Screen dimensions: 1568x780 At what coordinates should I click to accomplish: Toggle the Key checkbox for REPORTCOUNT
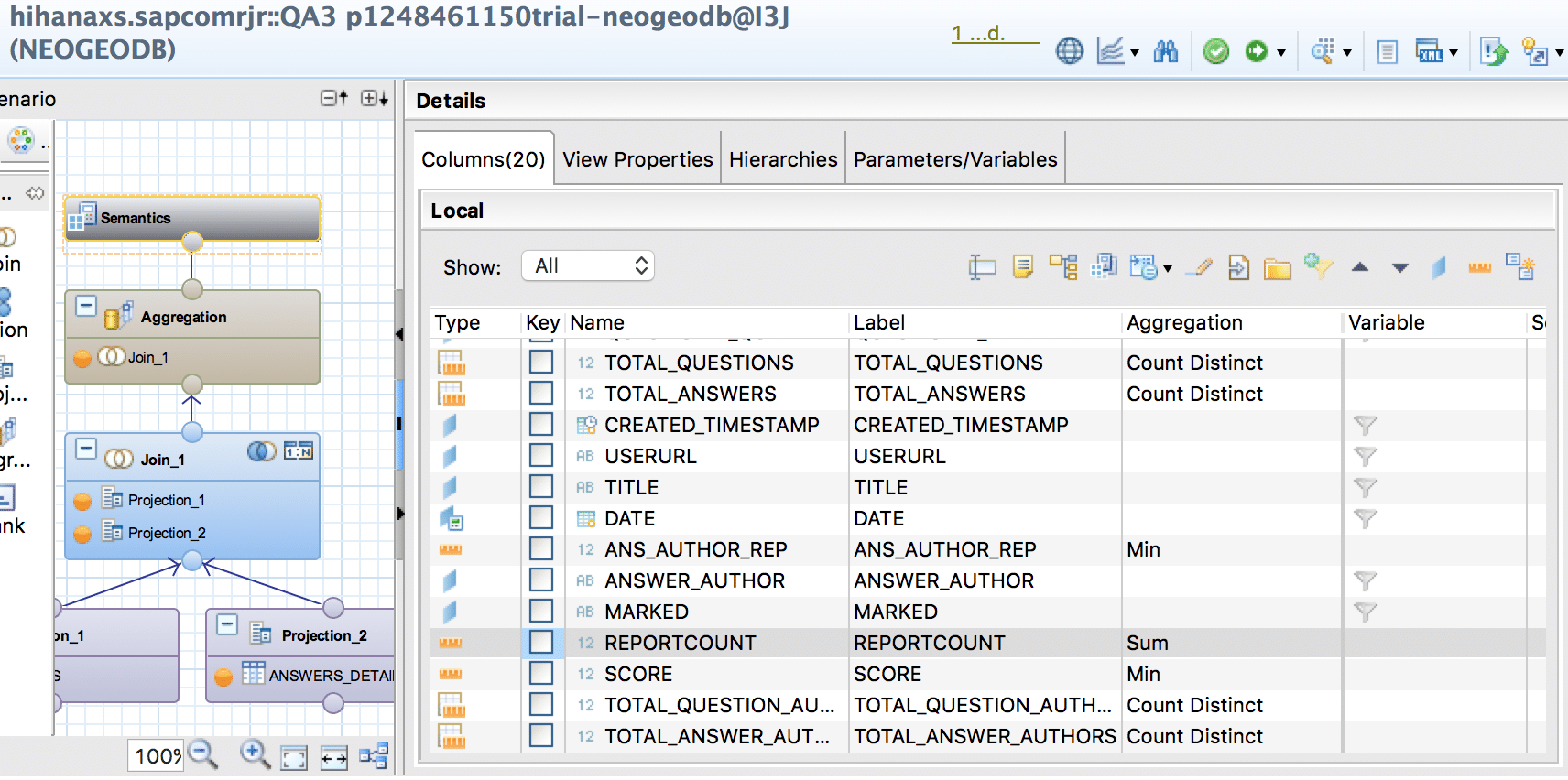(x=541, y=642)
